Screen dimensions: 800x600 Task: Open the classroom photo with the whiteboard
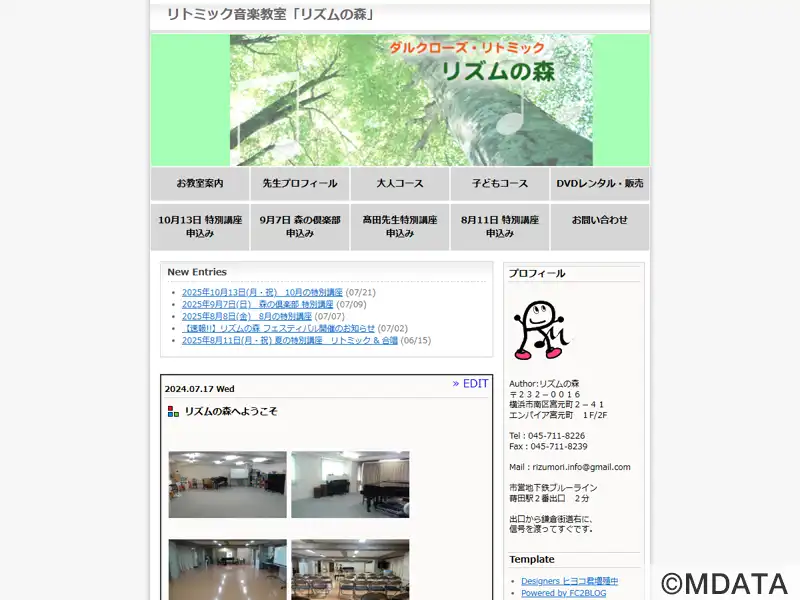click(228, 484)
